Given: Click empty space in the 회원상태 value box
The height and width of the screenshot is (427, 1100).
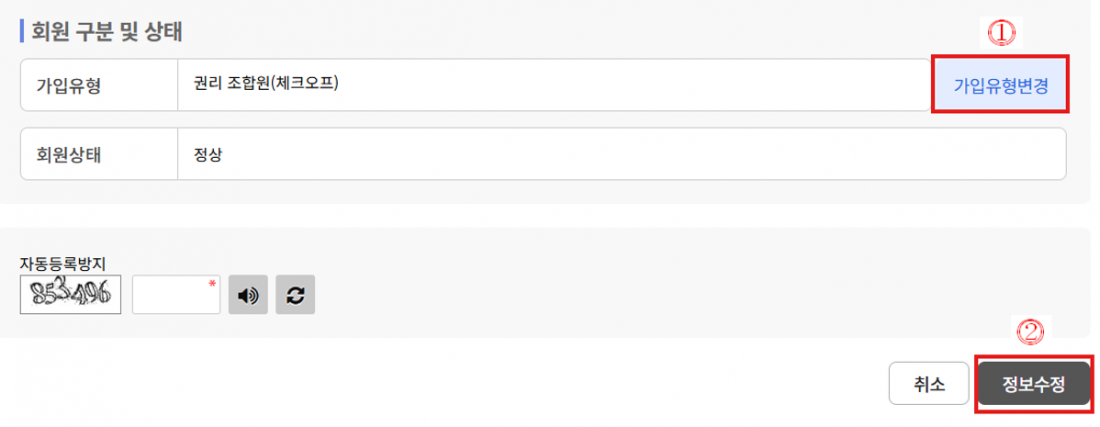Looking at the screenshot, I should pyautogui.click(x=631, y=154).
